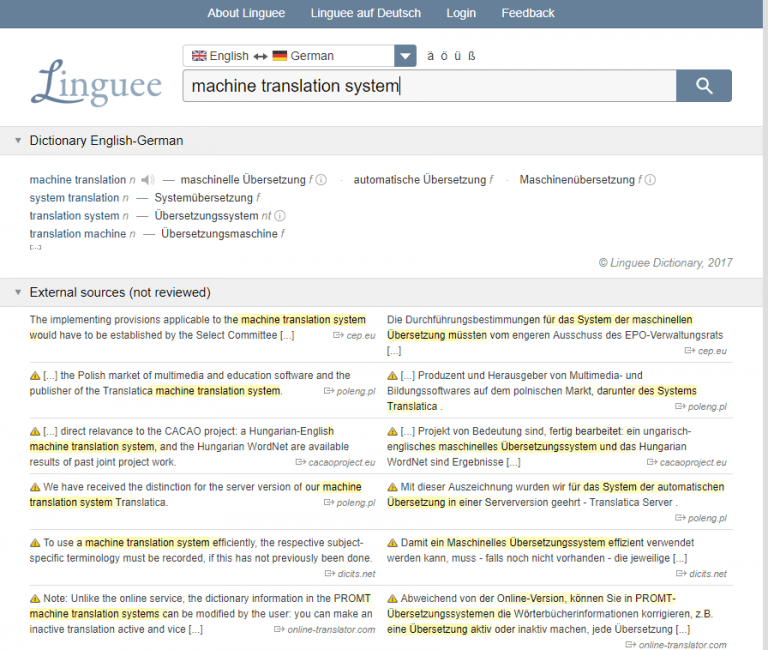
Task: Open poleng.pl source under Polish market sentence
Action: pyautogui.click(x=350, y=391)
